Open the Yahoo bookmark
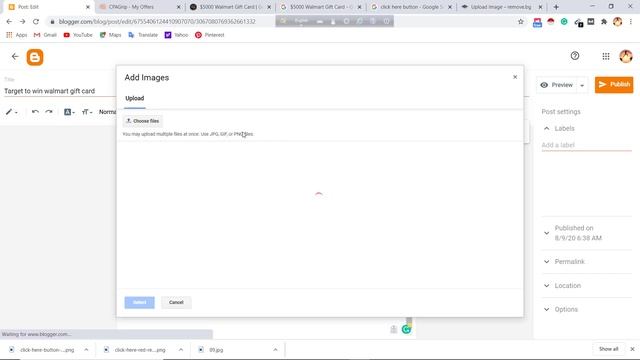Viewport: 640px width, 360px height. click(176, 35)
